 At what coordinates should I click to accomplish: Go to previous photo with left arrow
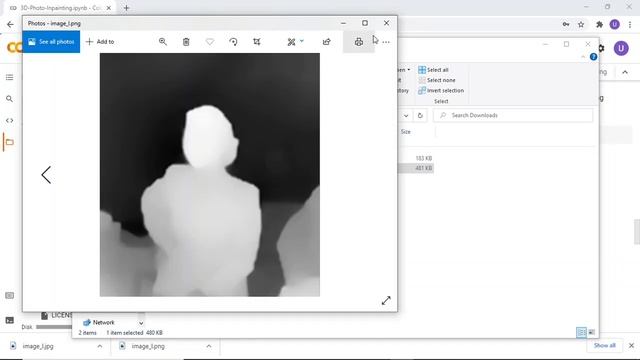46,175
